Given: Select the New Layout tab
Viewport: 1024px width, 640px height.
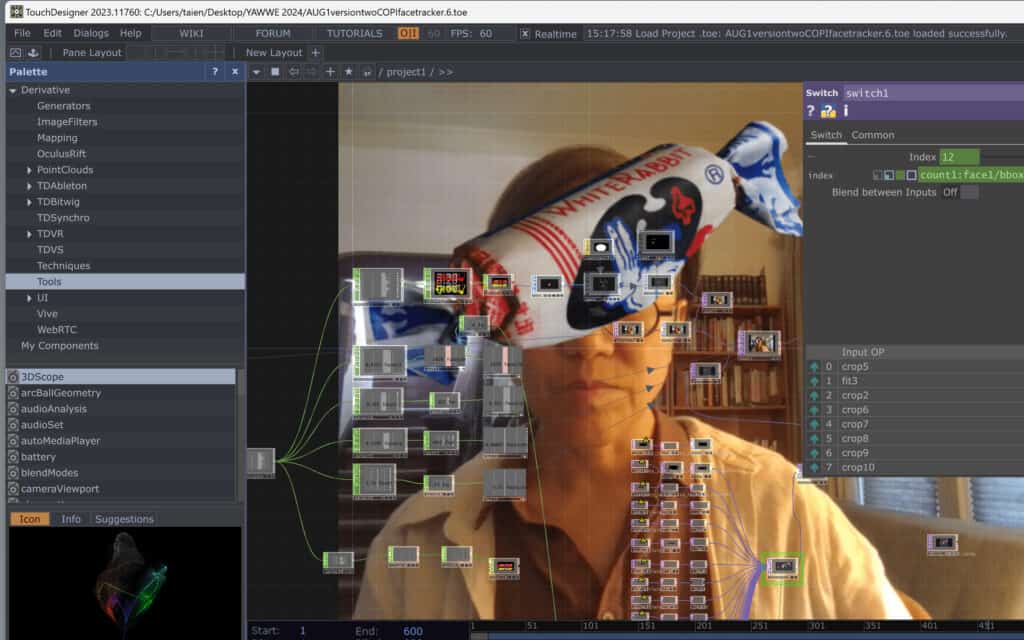Looking at the screenshot, I should (x=274, y=53).
